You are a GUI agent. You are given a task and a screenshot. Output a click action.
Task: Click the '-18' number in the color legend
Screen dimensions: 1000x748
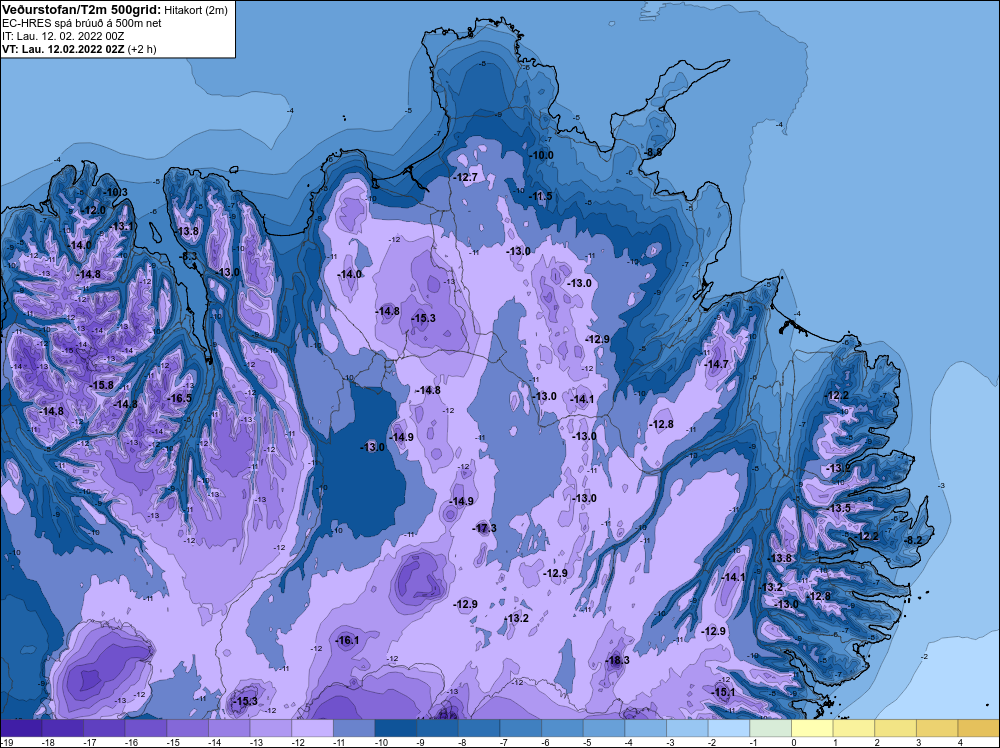[x=47, y=742]
